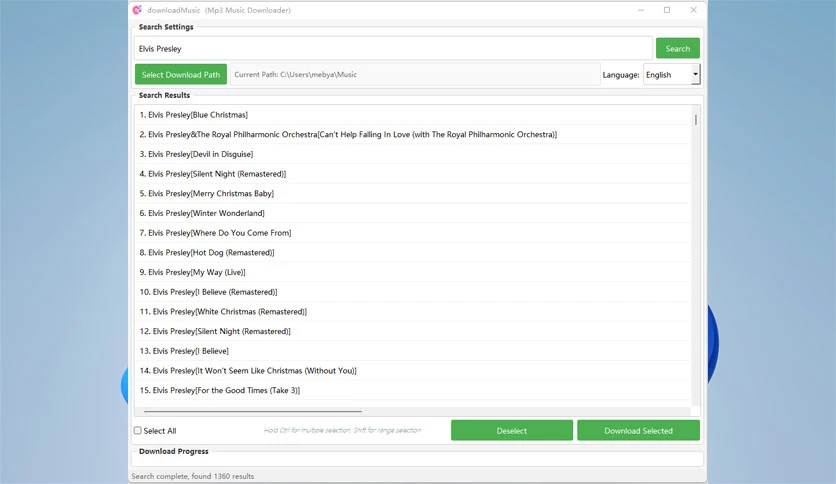Select result 14 It Won't Seem Like Christmas

413,371
